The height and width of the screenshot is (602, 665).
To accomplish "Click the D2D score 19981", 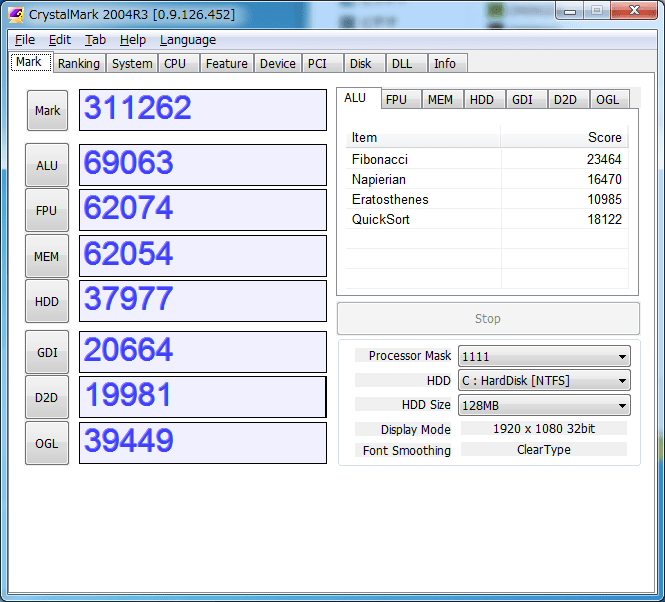I will tap(203, 397).
